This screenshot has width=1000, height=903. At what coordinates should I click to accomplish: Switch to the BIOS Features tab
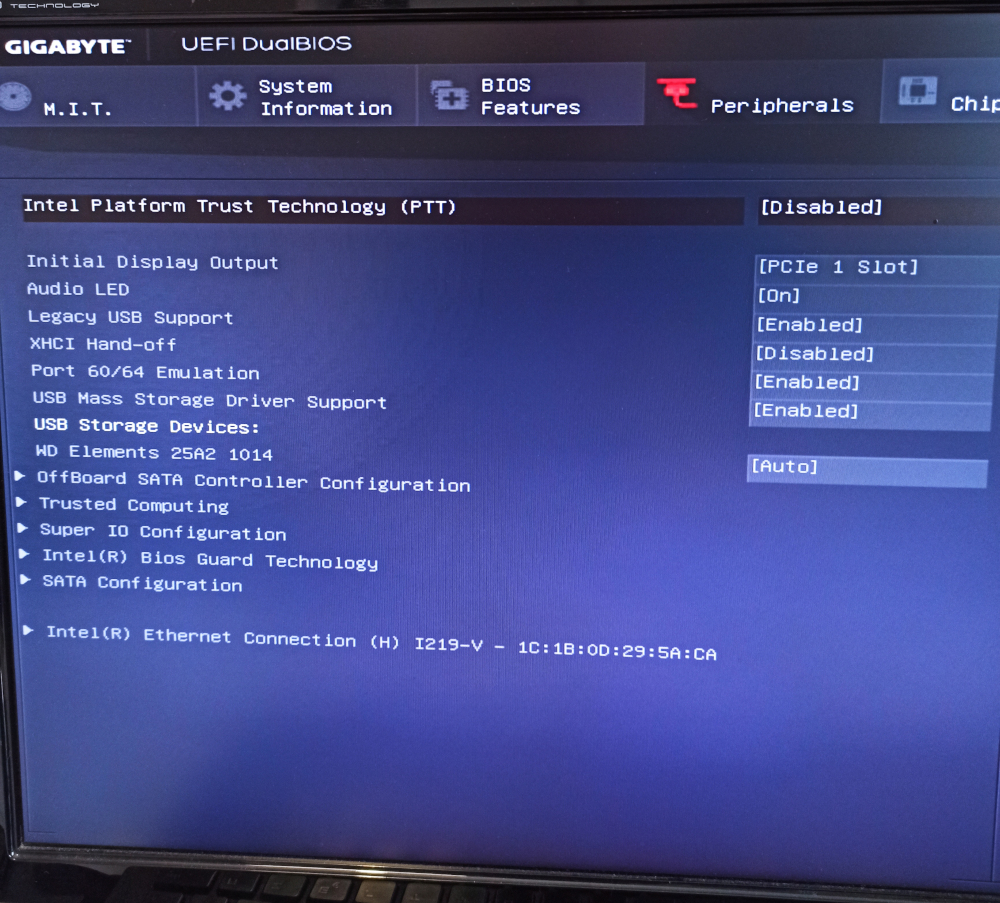(529, 96)
